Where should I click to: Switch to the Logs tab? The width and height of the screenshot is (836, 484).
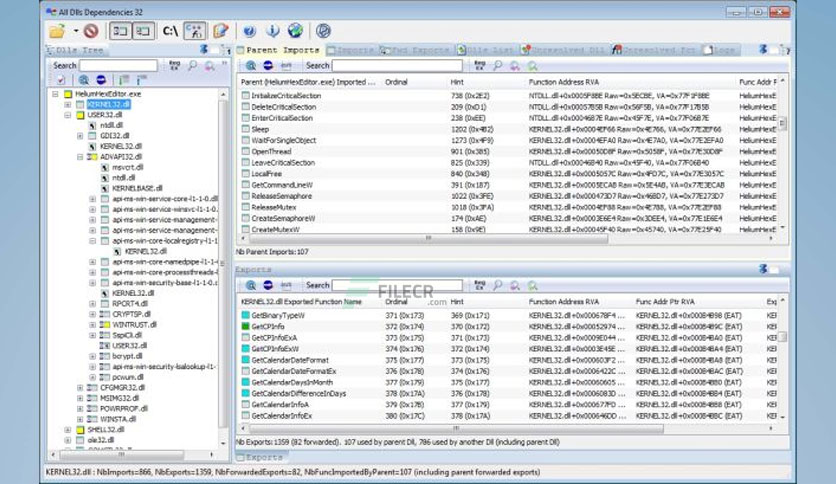720,50
